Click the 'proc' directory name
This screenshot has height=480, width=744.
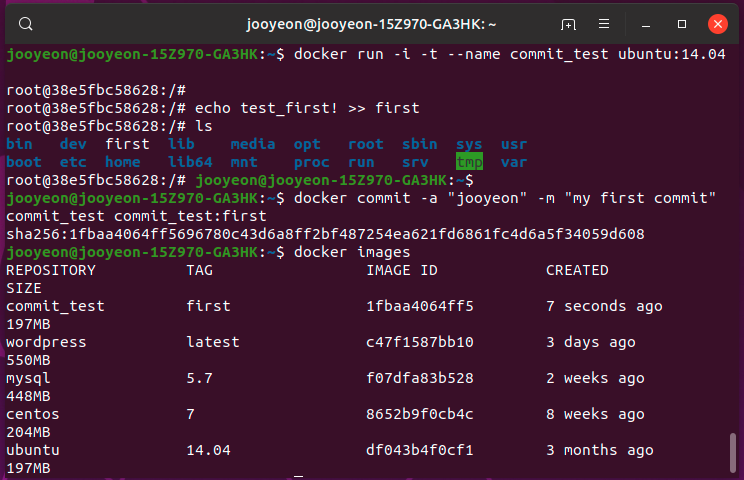pos(311,162)
